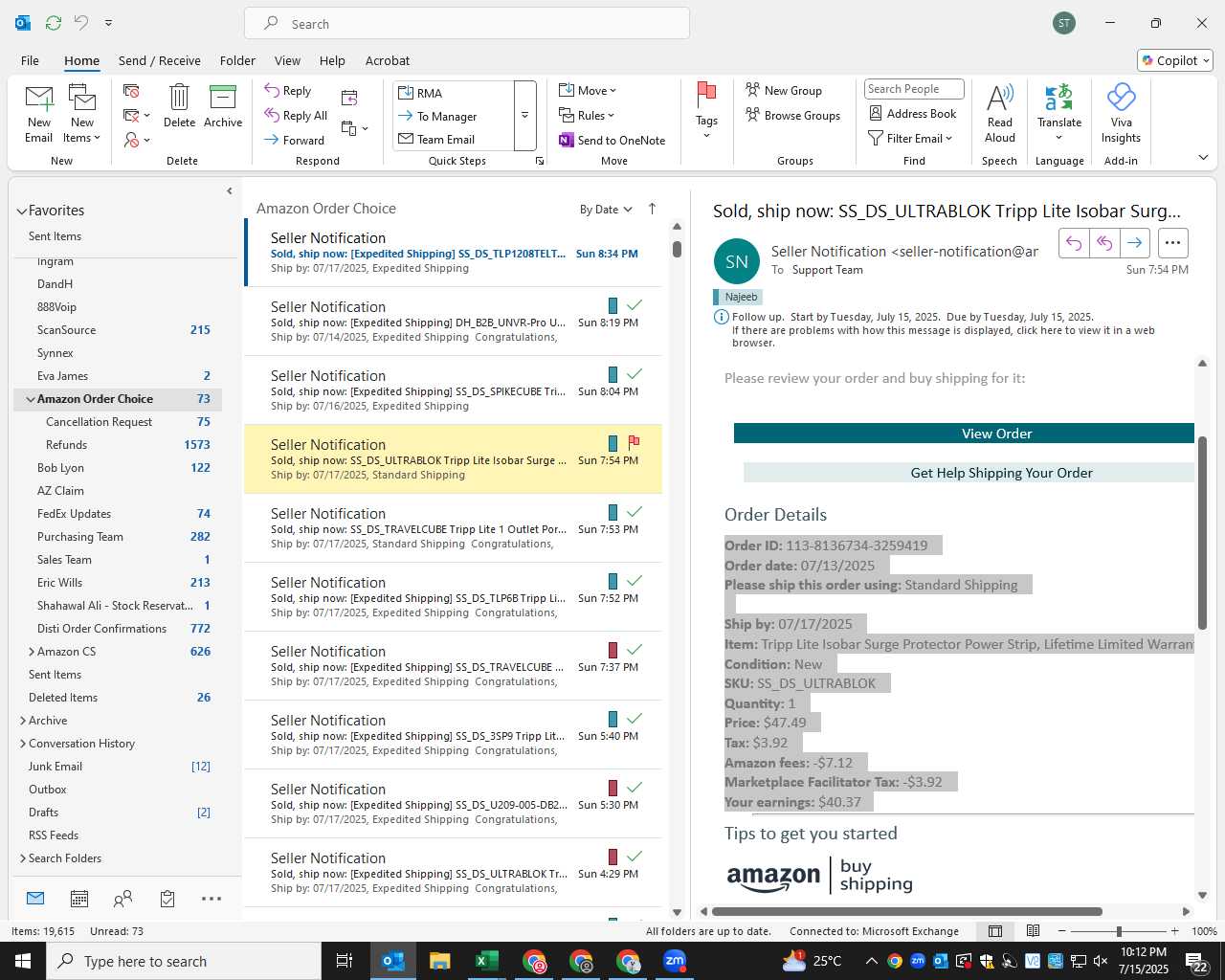Switch to Reading view in status bar

1034,931
